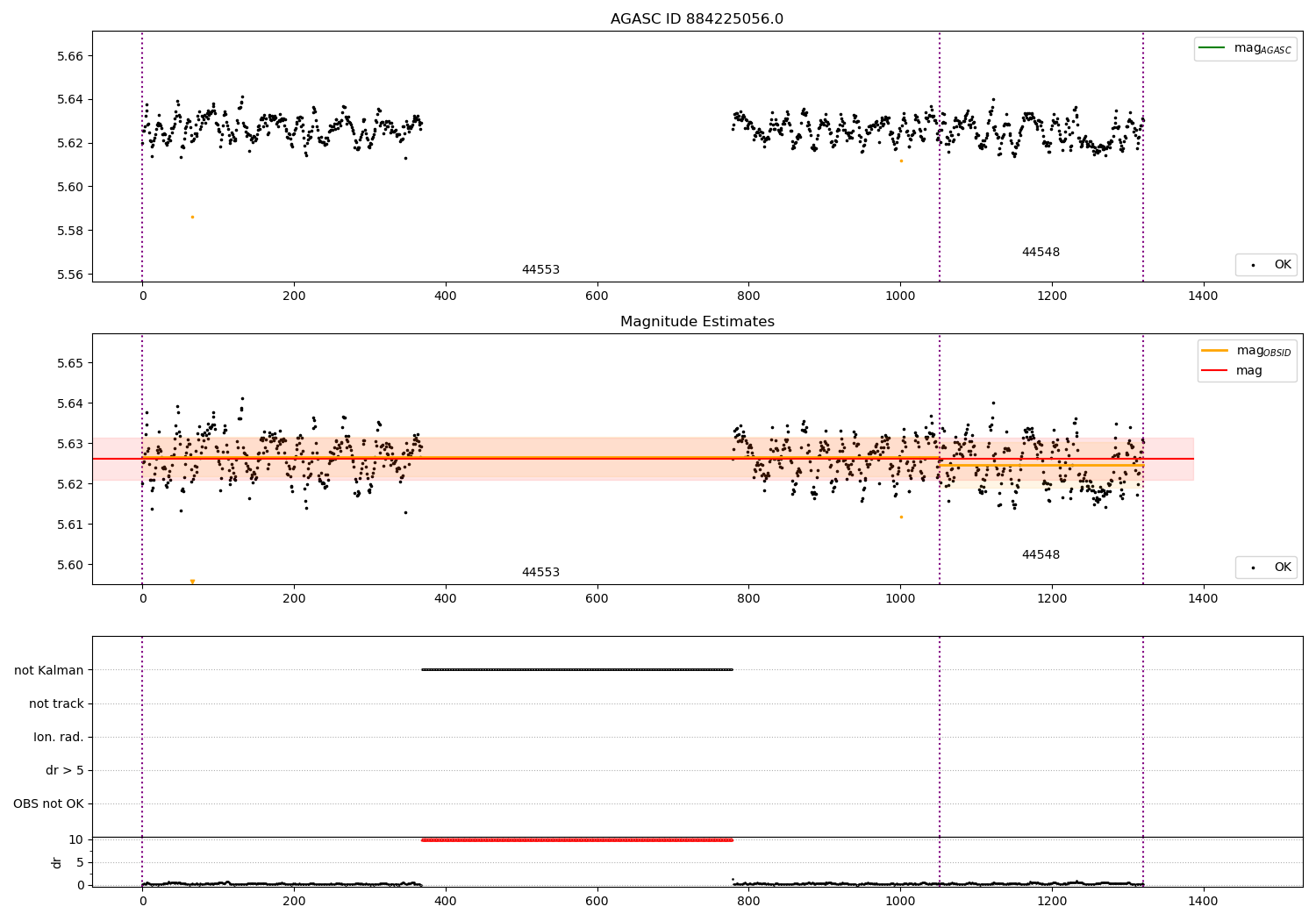This screenshot has width=1316, height=921.
Task: Click the '1200' x-tick under the bottom panel
Action: (1051, 900)
